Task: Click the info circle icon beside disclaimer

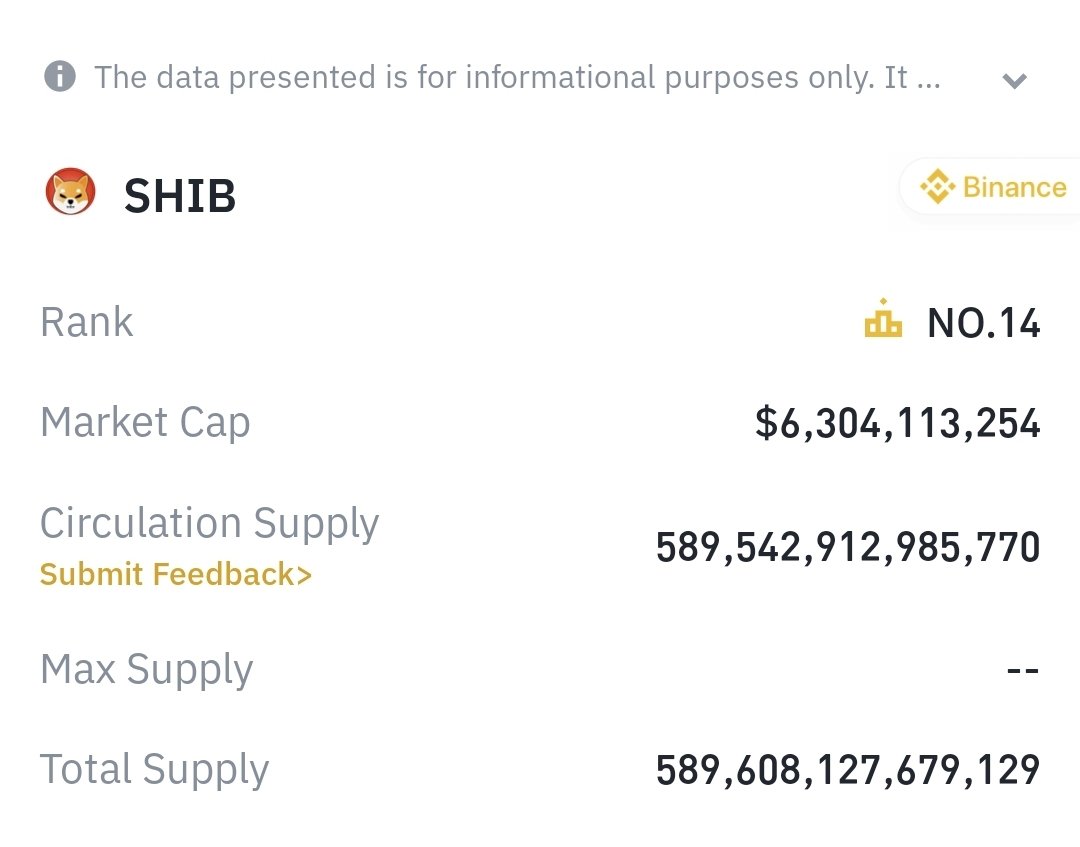Action: (60, 76)
